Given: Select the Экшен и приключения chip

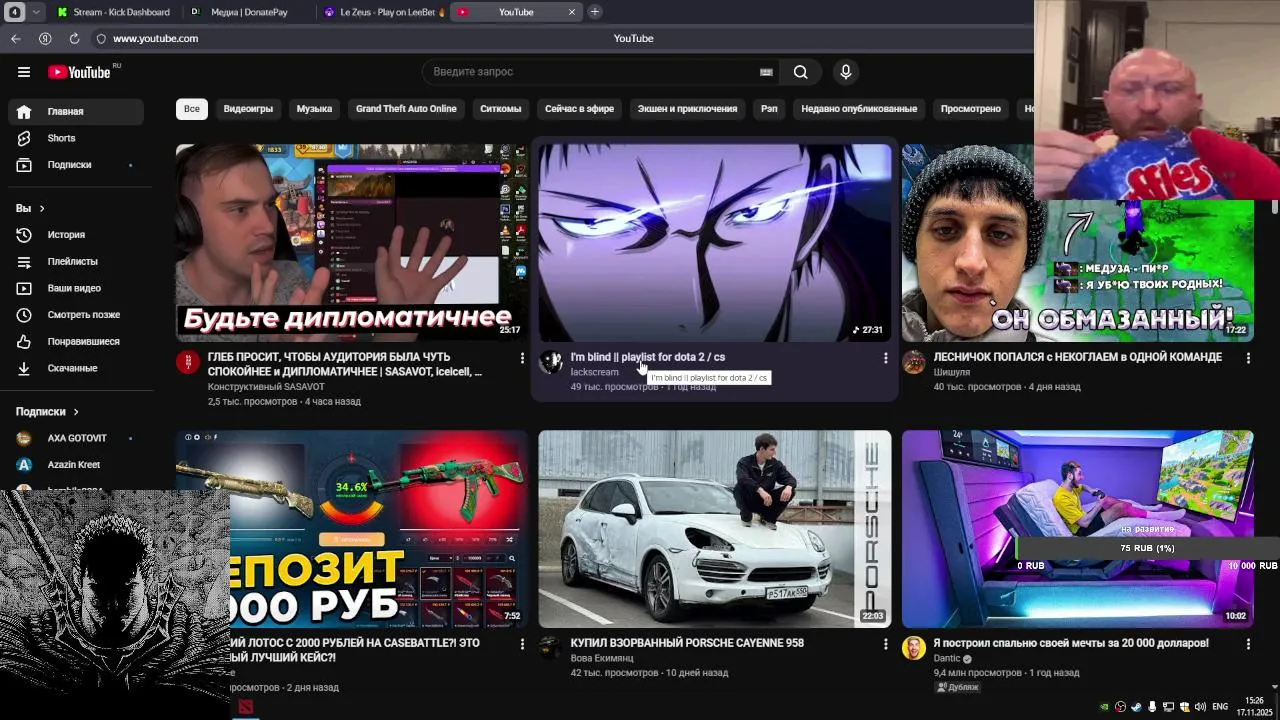Looking at the screenshot, I should (x=687, y=109).
